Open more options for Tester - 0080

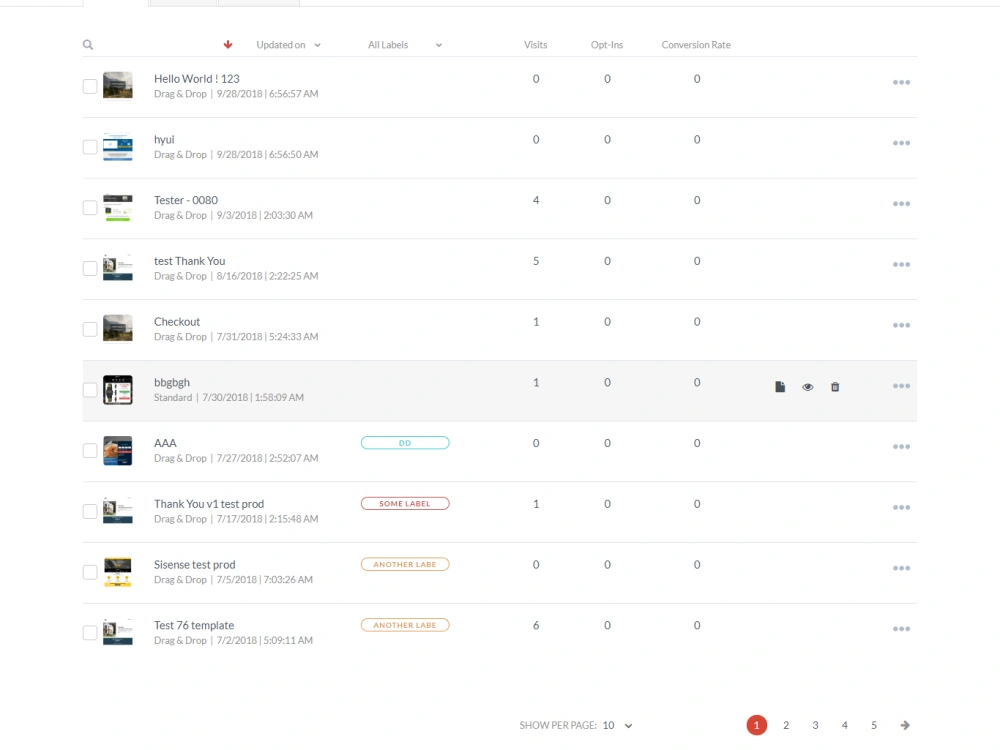pos(901,203)
